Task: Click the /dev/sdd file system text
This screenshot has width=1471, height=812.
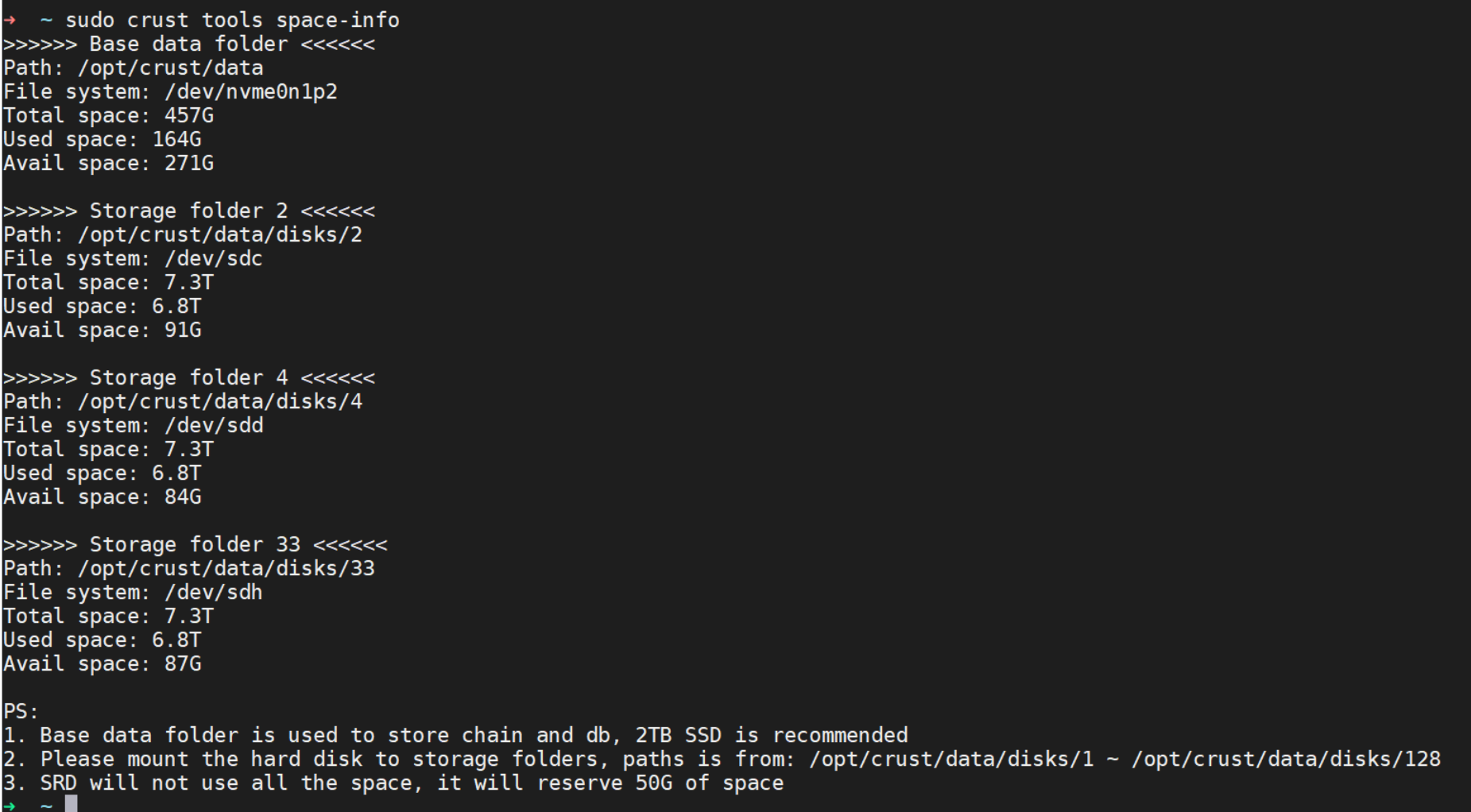Action: pyautogui.click(x=213, y=425)
